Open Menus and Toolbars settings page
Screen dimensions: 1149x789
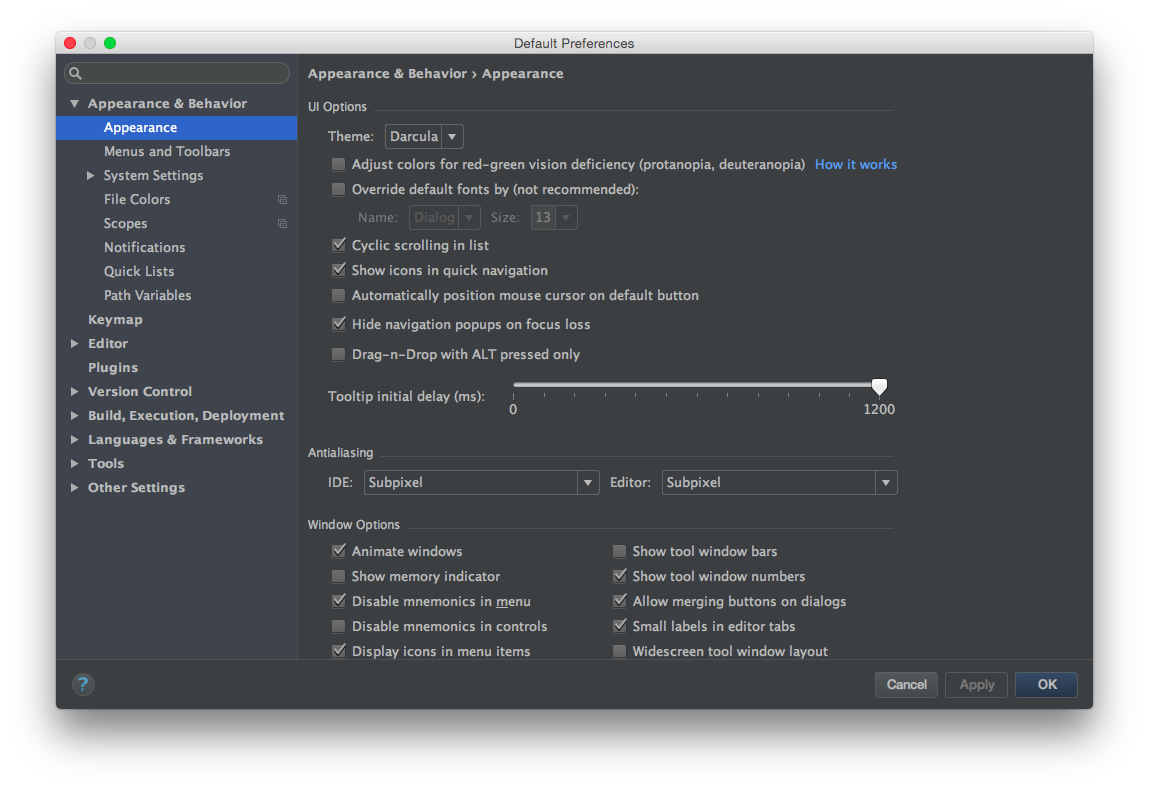(167, 152)
